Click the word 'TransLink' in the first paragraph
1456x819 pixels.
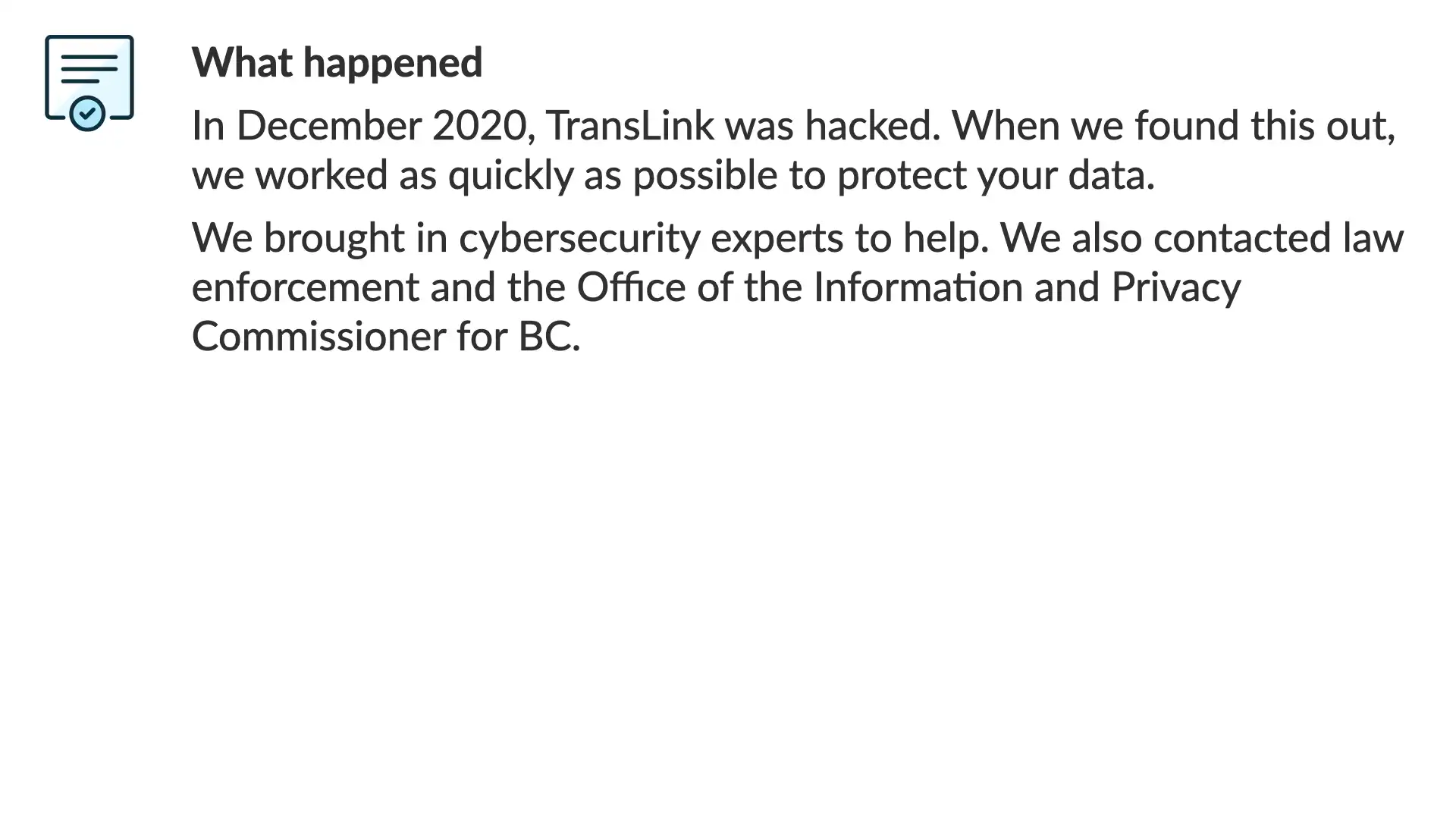630,125
